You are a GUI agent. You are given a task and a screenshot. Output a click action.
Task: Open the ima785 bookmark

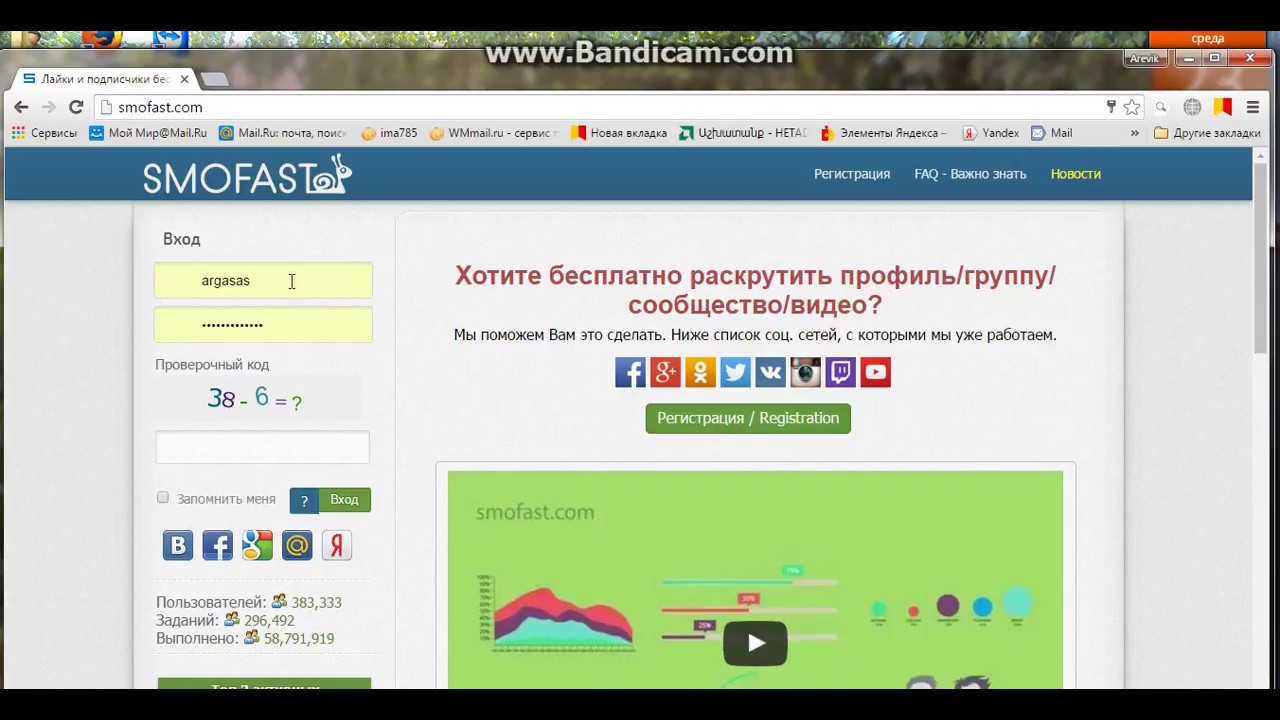click(389, 133)
